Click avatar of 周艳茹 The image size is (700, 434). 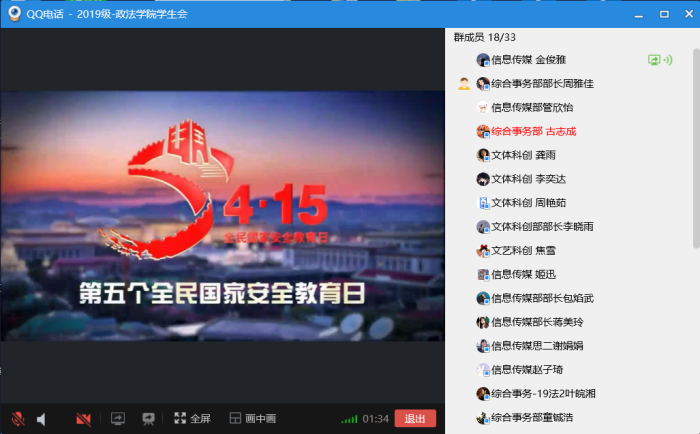coord(483,203)
